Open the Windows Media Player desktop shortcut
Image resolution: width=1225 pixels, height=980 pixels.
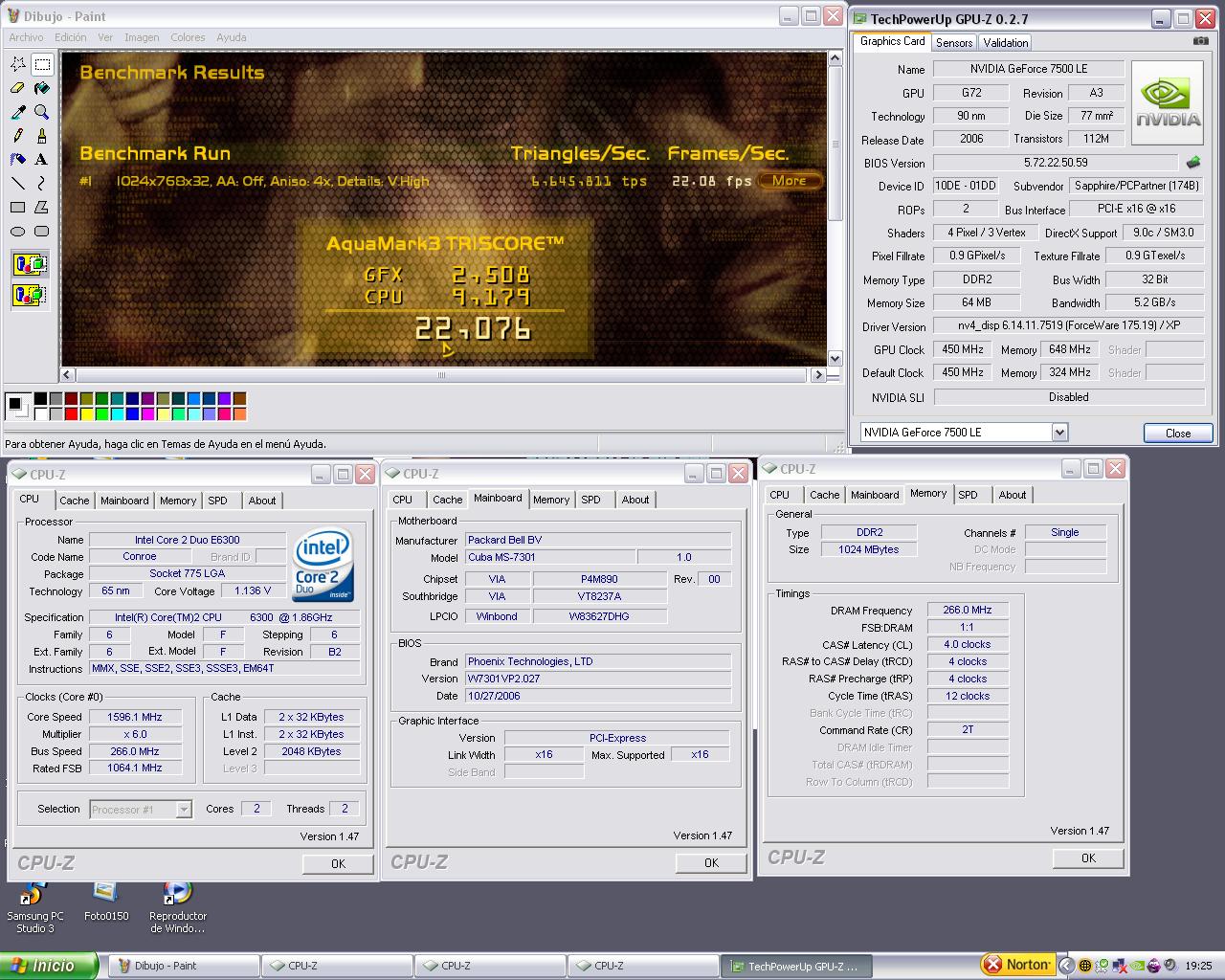pos(177,907)
